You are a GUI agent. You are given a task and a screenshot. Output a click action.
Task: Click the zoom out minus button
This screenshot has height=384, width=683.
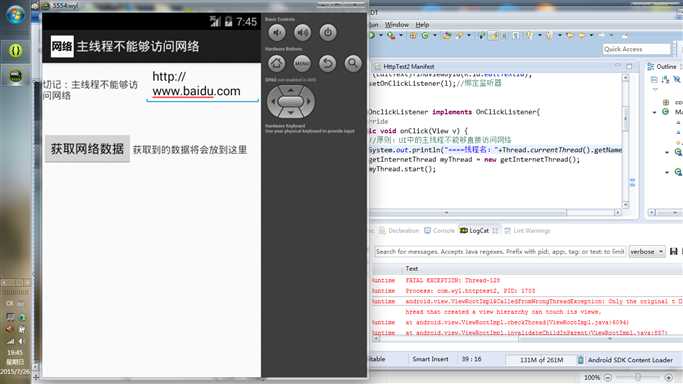608,377
